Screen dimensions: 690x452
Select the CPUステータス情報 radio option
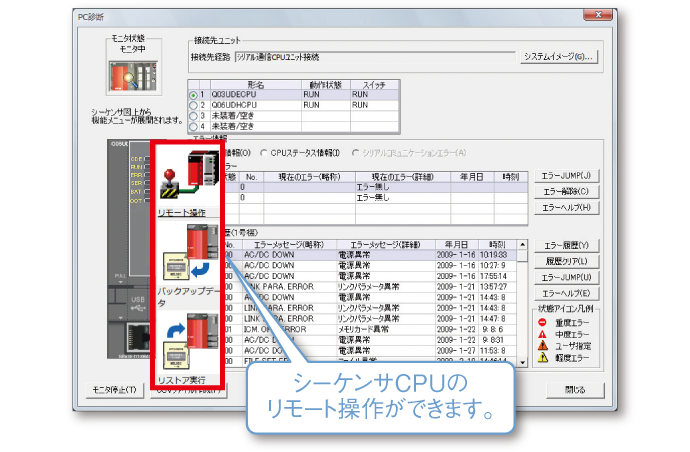pyautogui.click(x=264, y=152)
